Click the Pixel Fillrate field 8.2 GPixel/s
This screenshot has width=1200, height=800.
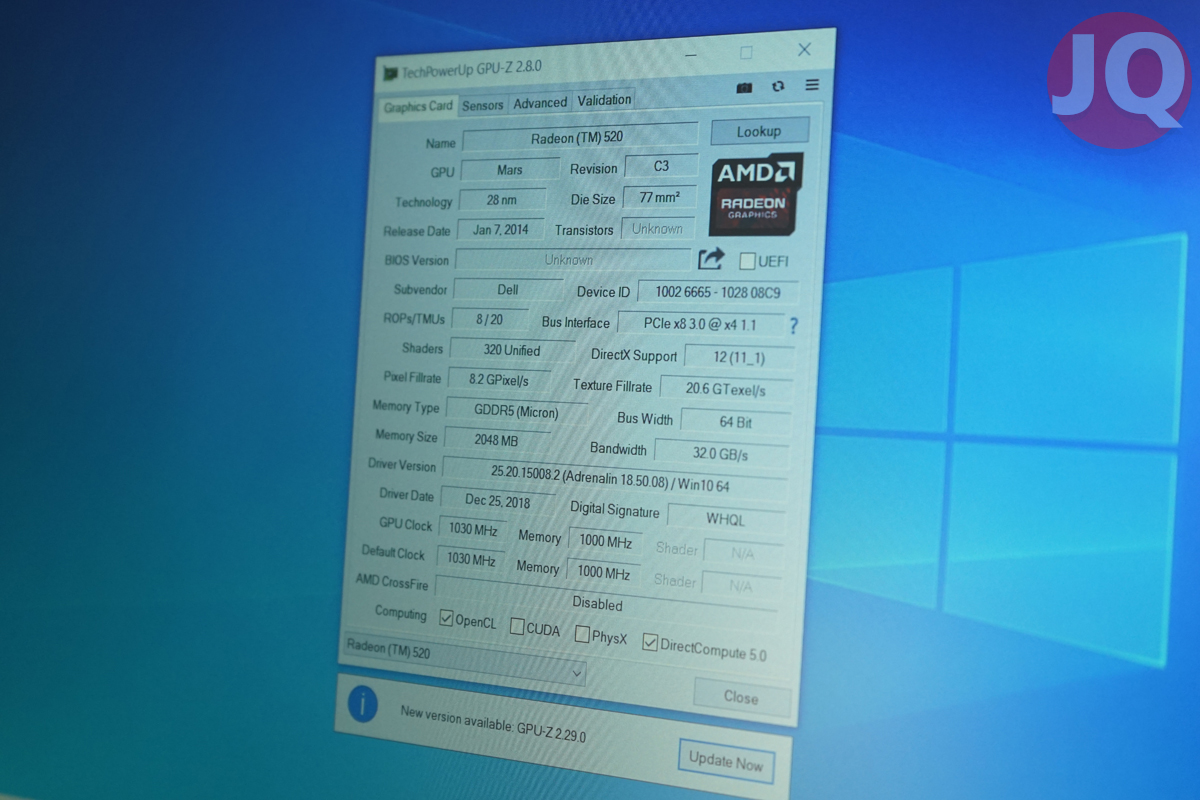click(499, 380)
